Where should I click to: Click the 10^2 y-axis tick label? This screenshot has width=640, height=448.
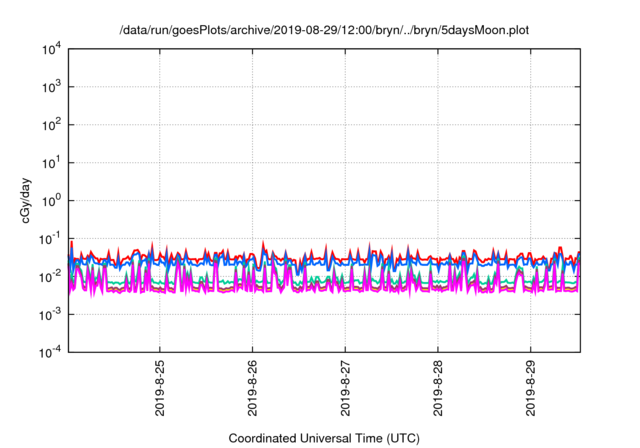click(52, 125)
